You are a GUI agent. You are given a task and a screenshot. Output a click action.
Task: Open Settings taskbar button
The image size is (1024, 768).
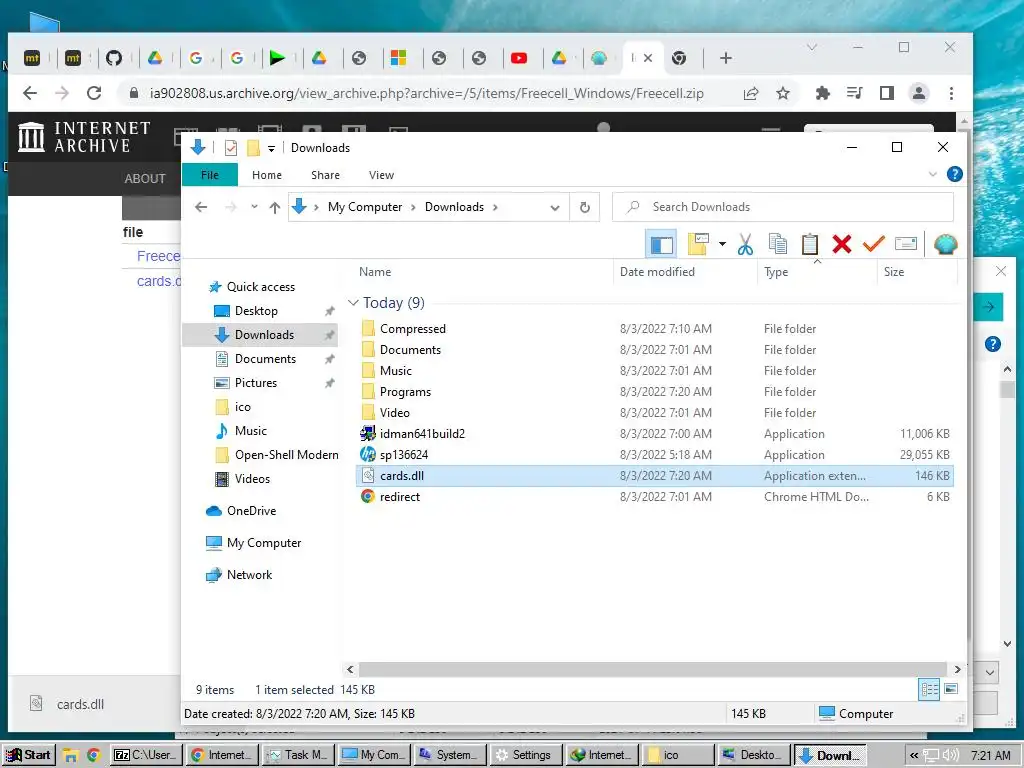(x=525, y=755)
